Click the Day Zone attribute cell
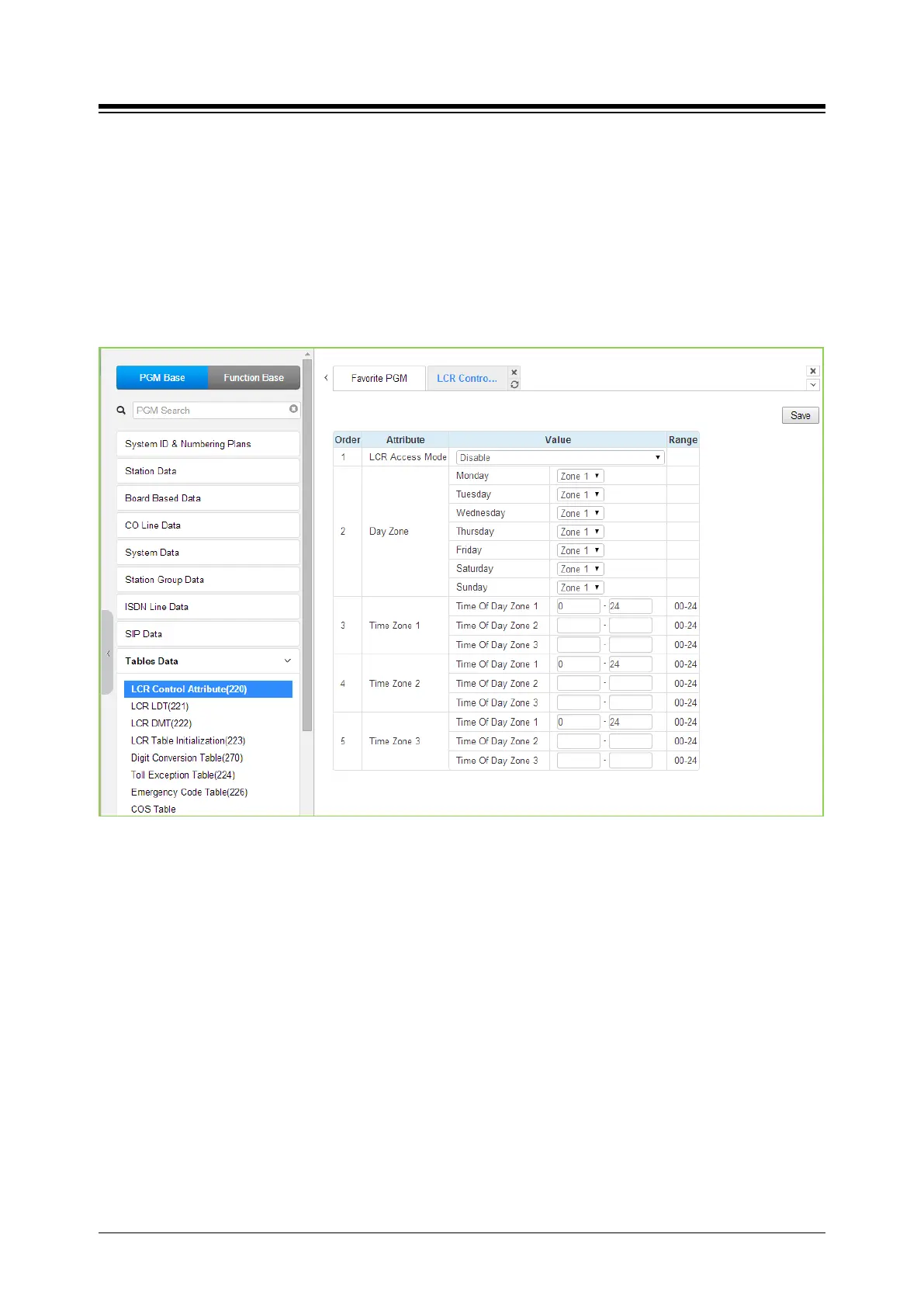 405,532
